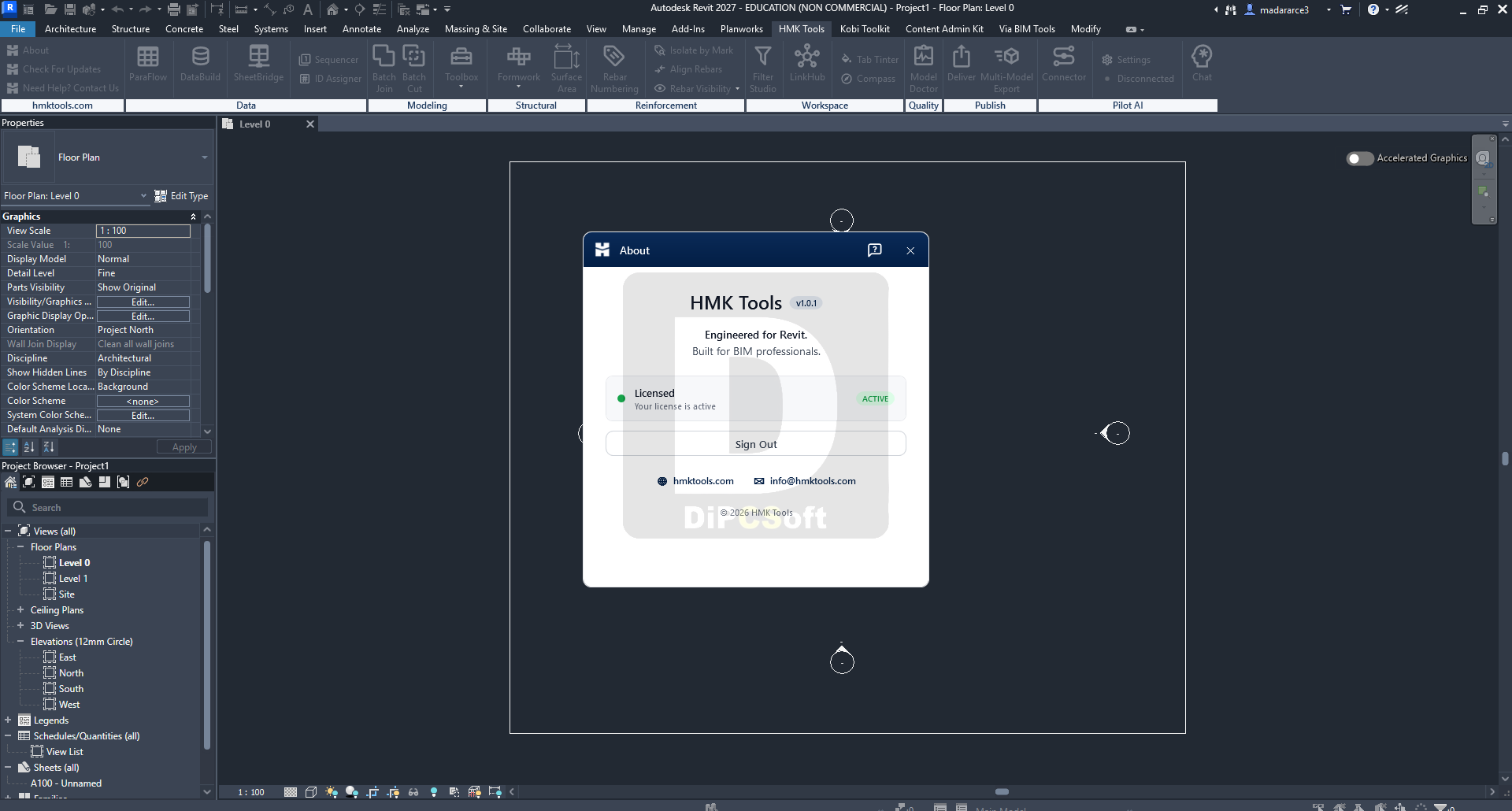1512x811 pixels.
Task: Click the View Scale 1 : 100 field
Action: [x=143, y=231]
